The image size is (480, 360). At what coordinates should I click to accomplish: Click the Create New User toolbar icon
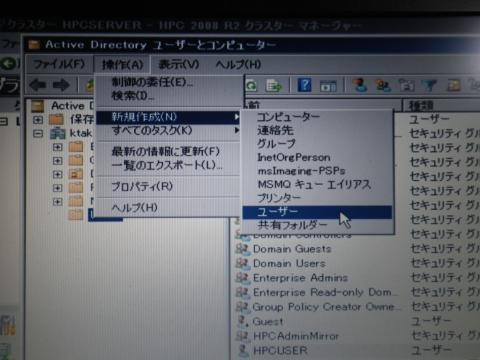pyautogui.click(x=359, y=85)
